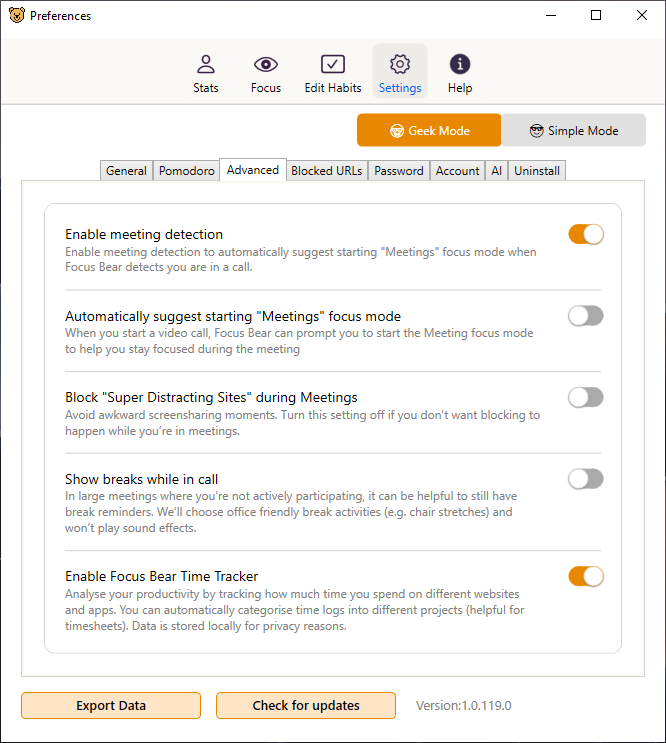Open the Stats section
Image resolution: width=666 pixels, height=743 pixels.
click(206, 72)
